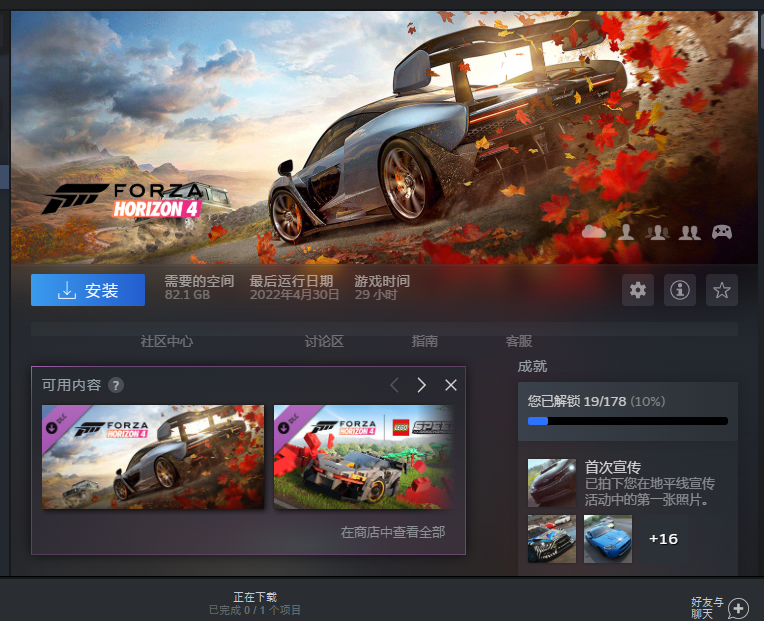Open the 社区中心 tab
The width and height of the screenshot is (764, 621).
tap(167, 341)
